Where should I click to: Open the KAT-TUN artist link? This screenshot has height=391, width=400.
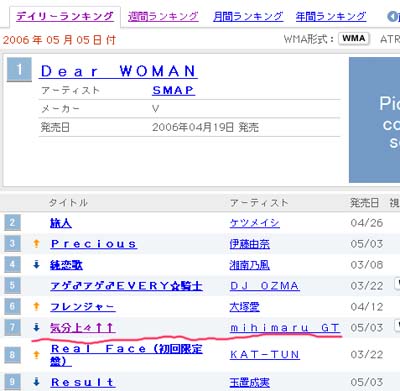(x=265, y=355)
